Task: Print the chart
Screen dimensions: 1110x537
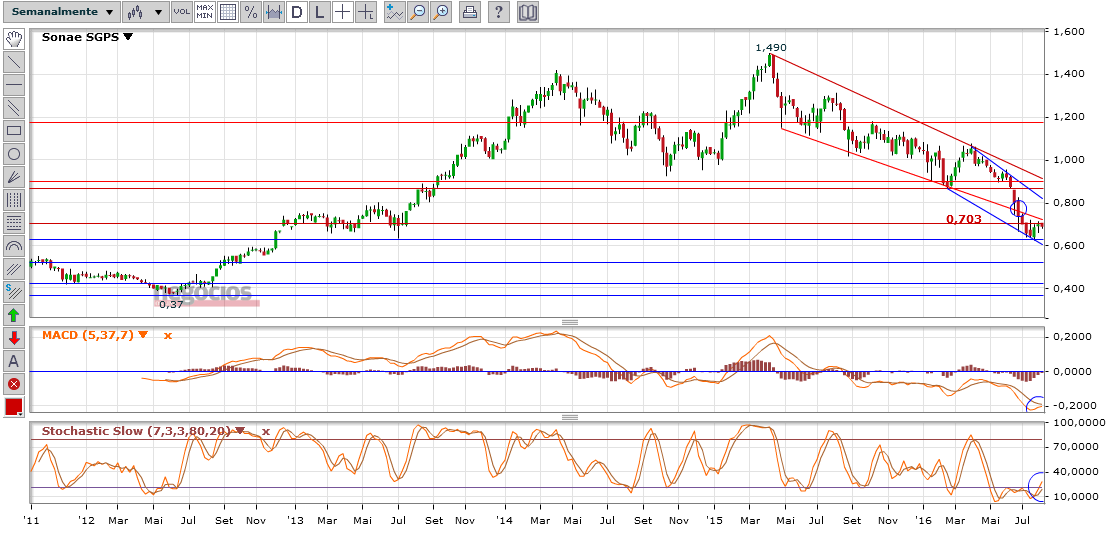Action: pos(471,12)
